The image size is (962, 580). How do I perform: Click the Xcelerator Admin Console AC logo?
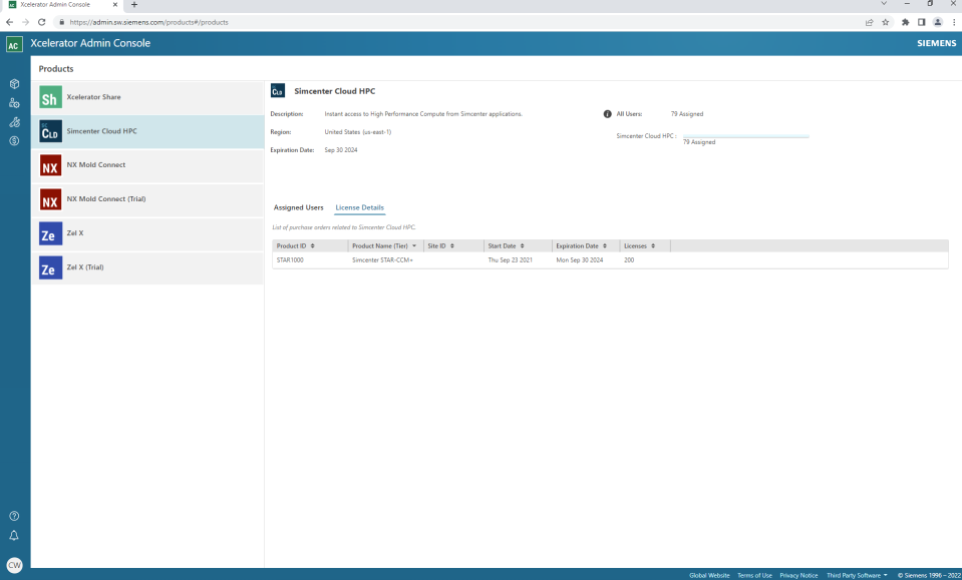coord(13,43)
